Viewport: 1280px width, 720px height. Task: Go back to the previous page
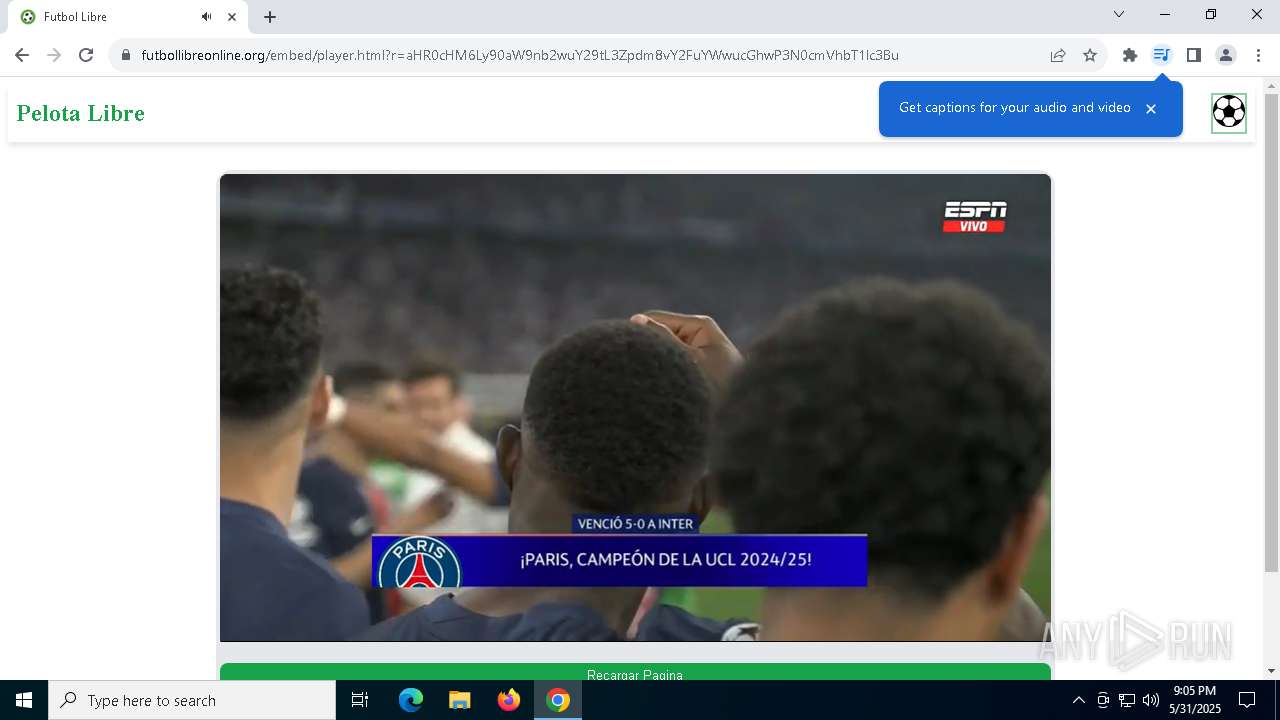22,55
